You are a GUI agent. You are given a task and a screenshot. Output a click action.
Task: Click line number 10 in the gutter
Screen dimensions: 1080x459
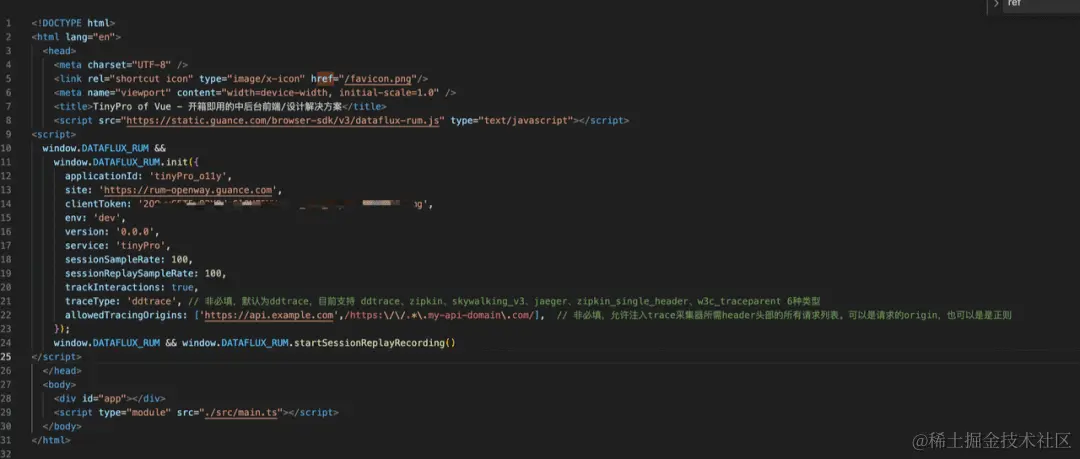(x=7, y=148)
